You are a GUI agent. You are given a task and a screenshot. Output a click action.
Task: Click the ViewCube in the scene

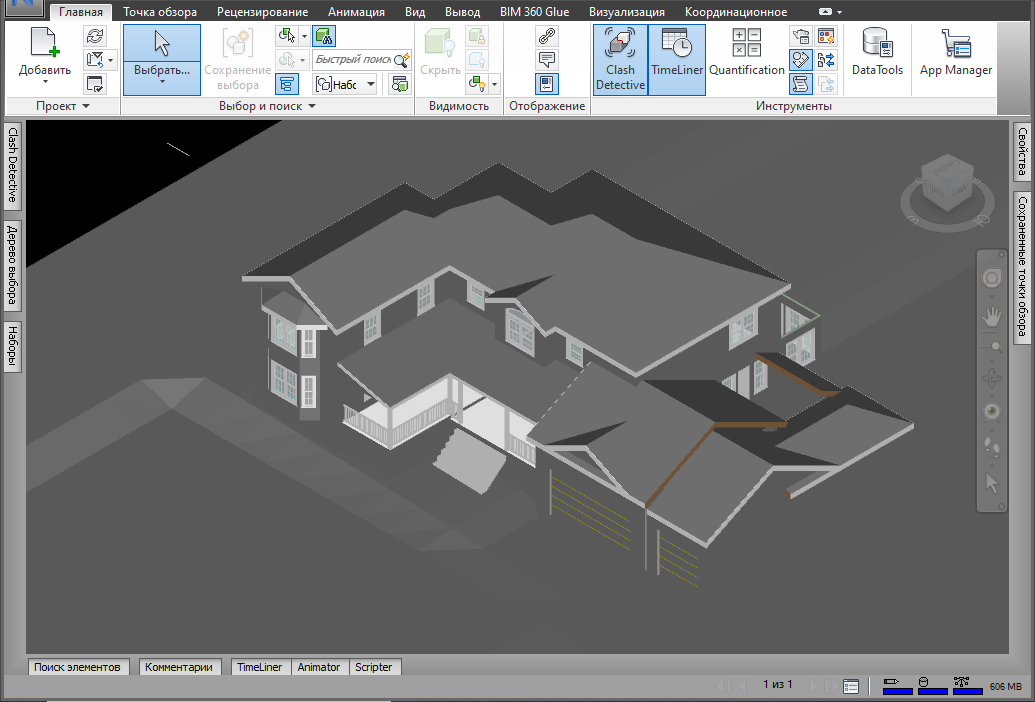click(947, 183)
